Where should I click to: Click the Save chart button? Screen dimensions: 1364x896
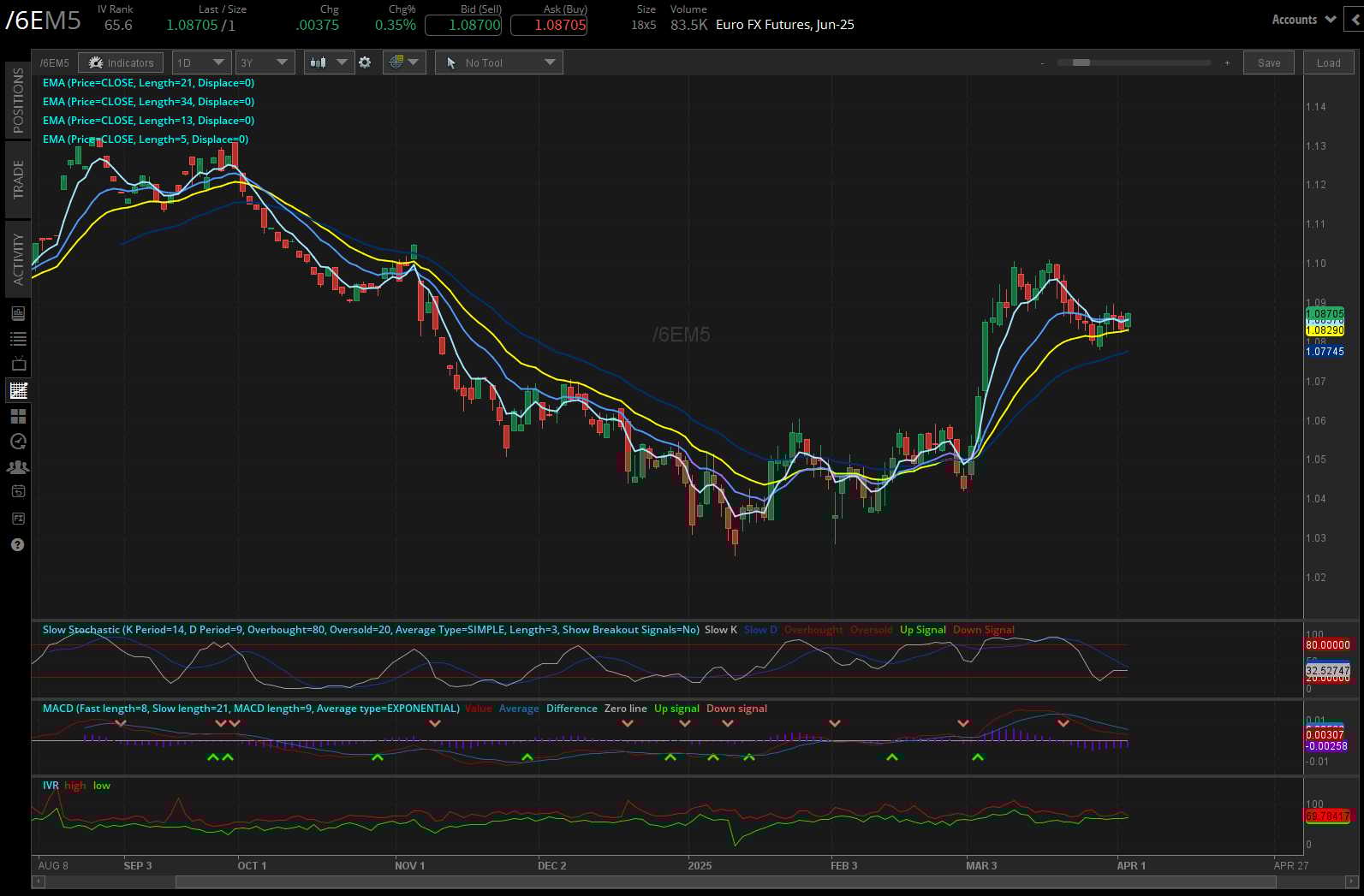tap(1269, 62)
